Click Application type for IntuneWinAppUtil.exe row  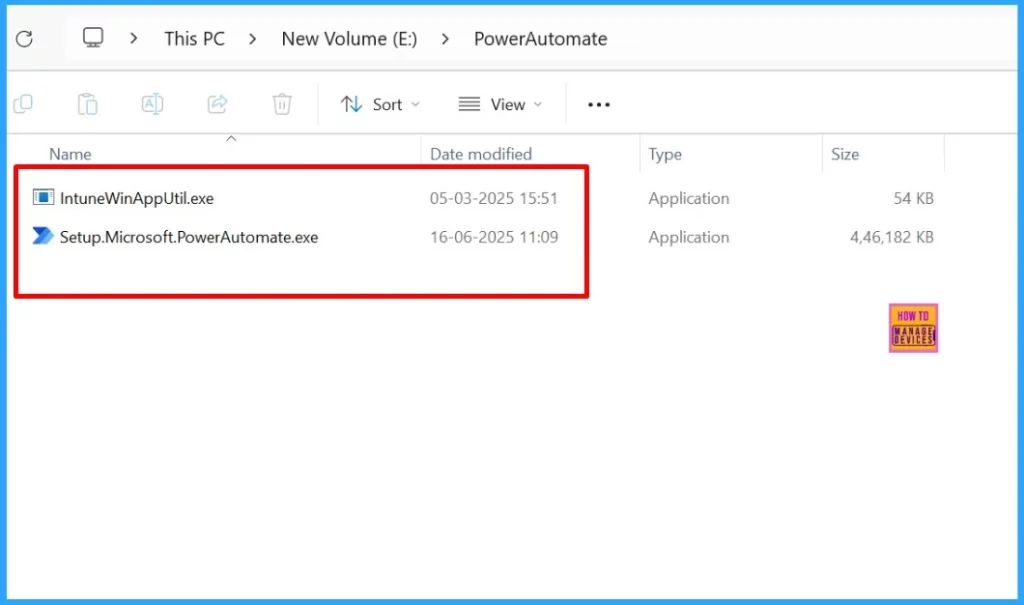click(688, 198)
